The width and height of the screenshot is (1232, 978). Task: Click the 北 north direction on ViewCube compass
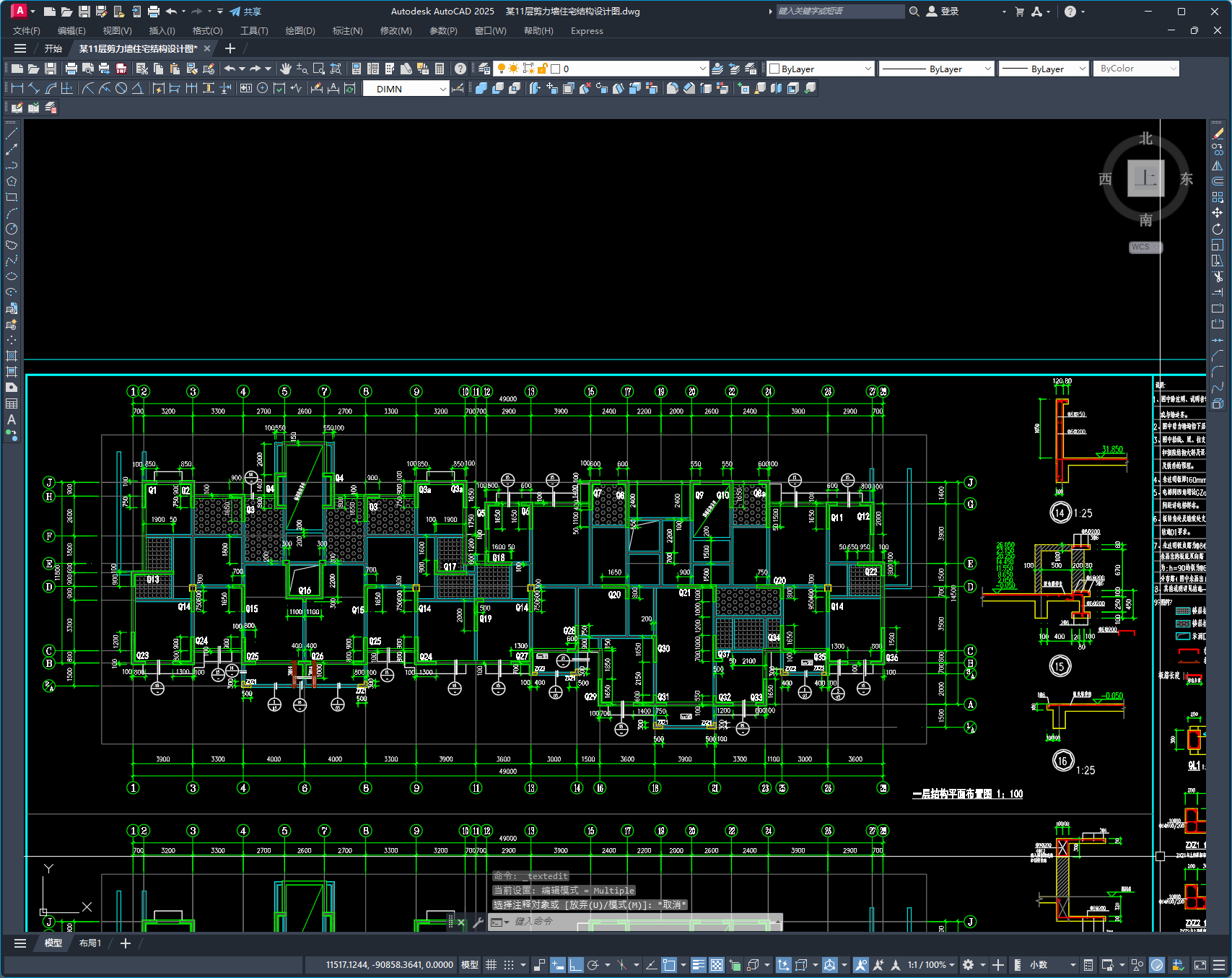1146,139
